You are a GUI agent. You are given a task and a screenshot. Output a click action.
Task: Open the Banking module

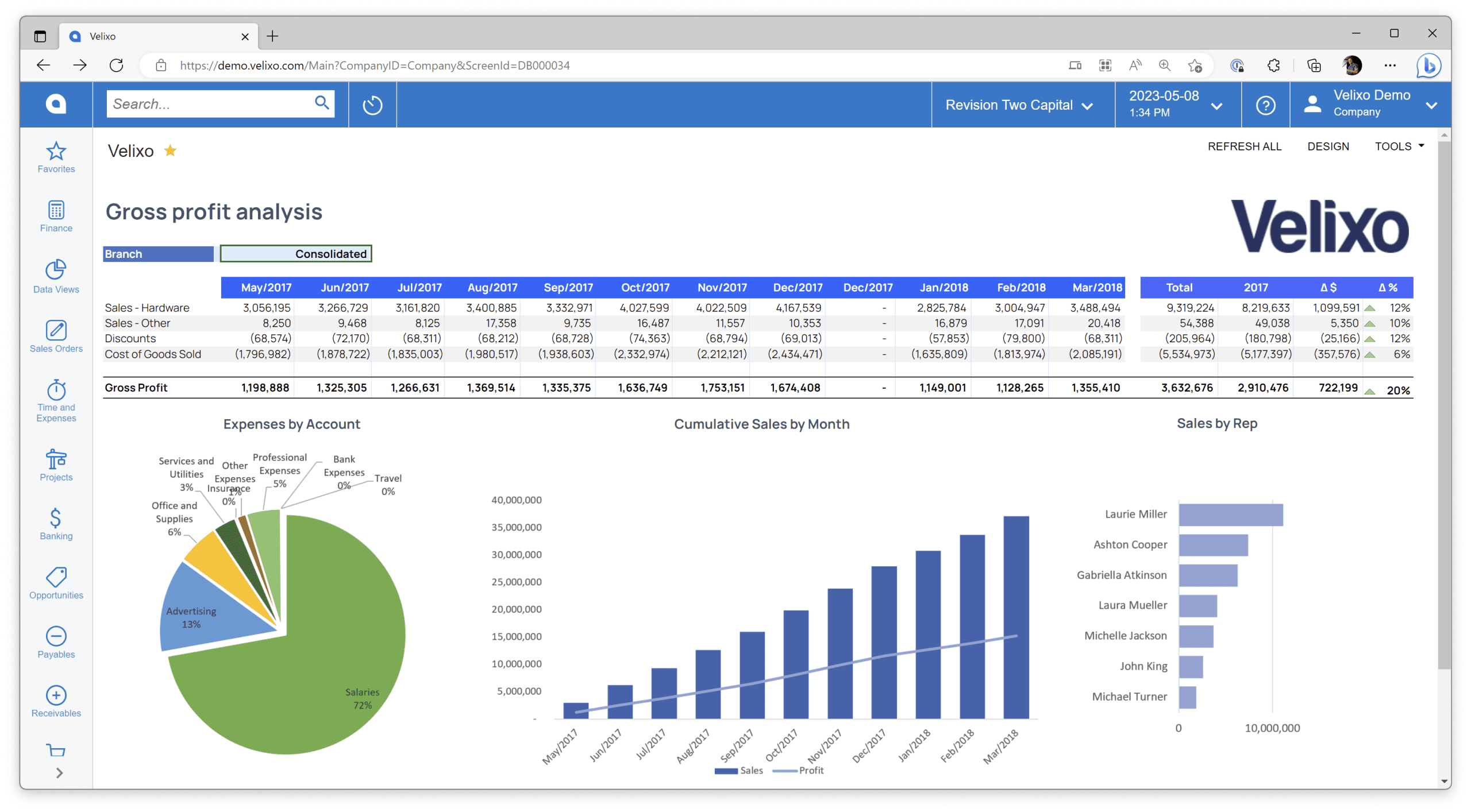click(56, 524)
